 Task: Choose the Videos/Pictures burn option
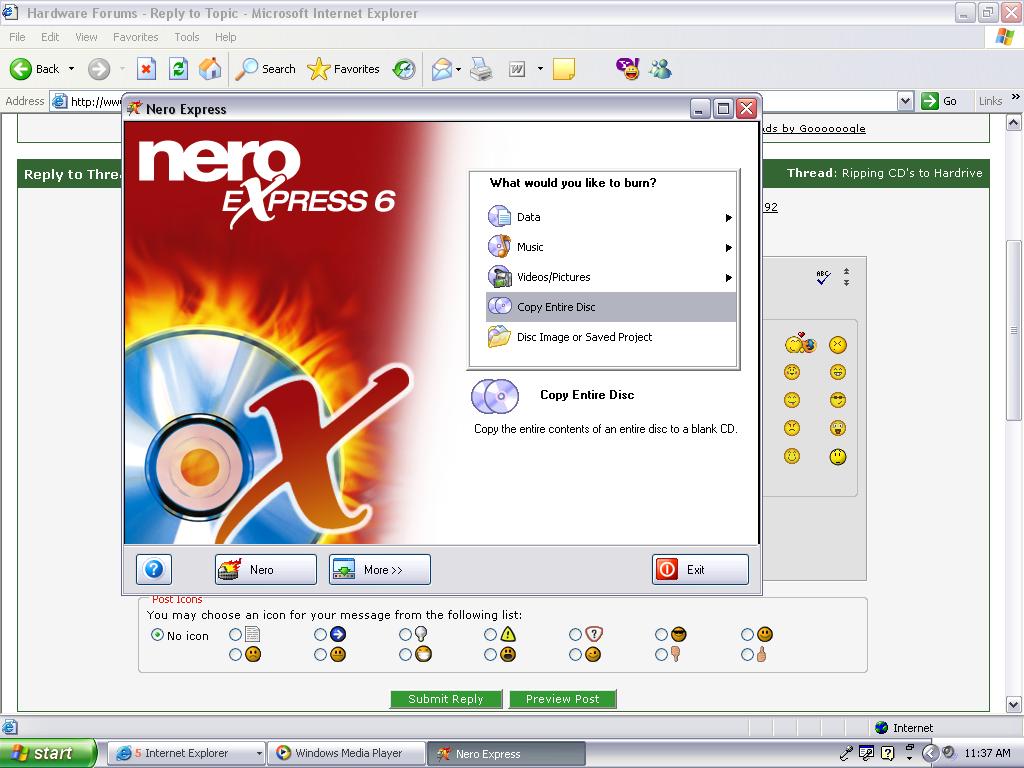click(x=611, y=277)
